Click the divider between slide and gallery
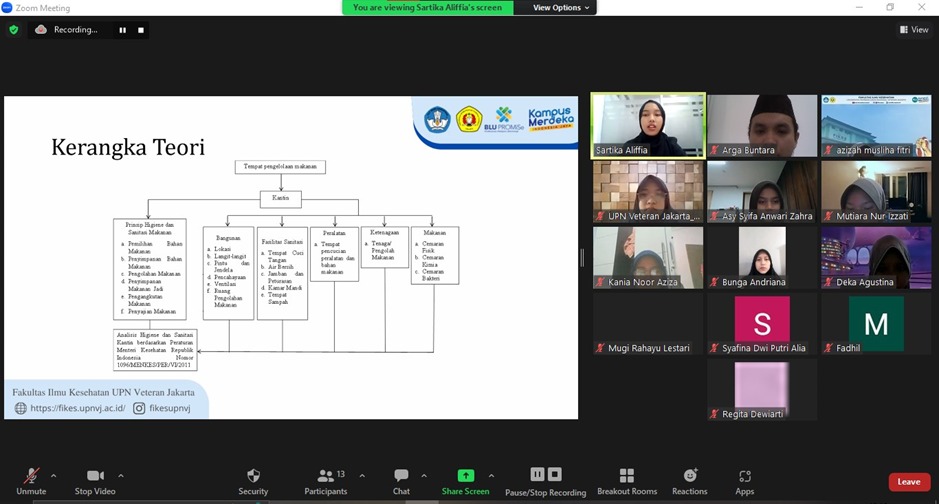This screenshot has height=504, width=939. click(582, 258)
